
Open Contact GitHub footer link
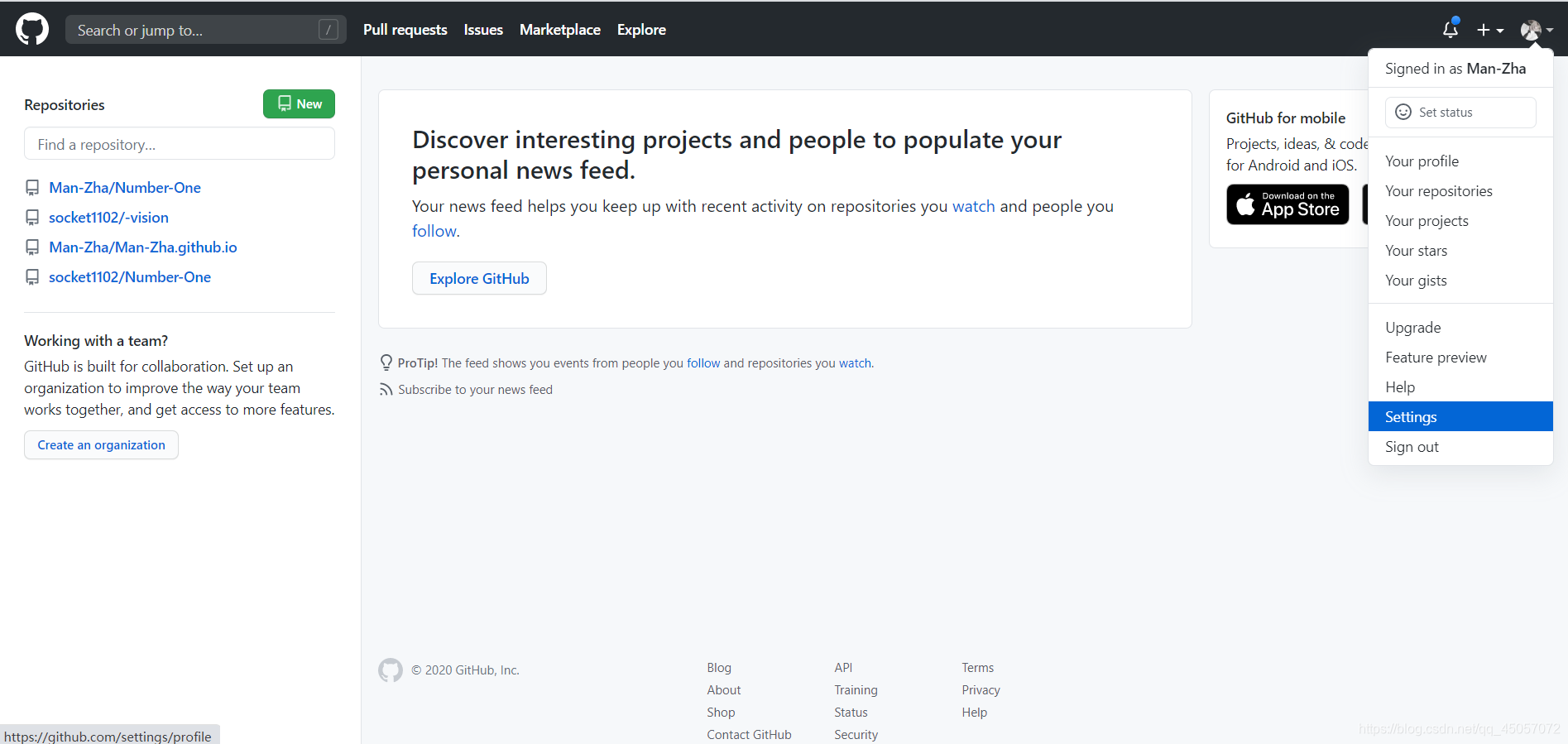[x=749, y=734]
